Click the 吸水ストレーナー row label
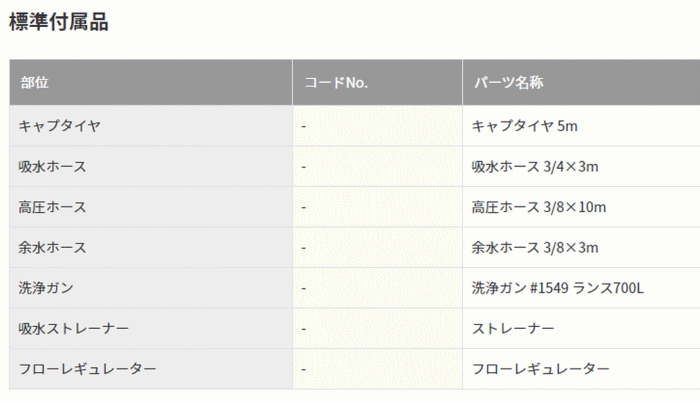 click(73, 329)
